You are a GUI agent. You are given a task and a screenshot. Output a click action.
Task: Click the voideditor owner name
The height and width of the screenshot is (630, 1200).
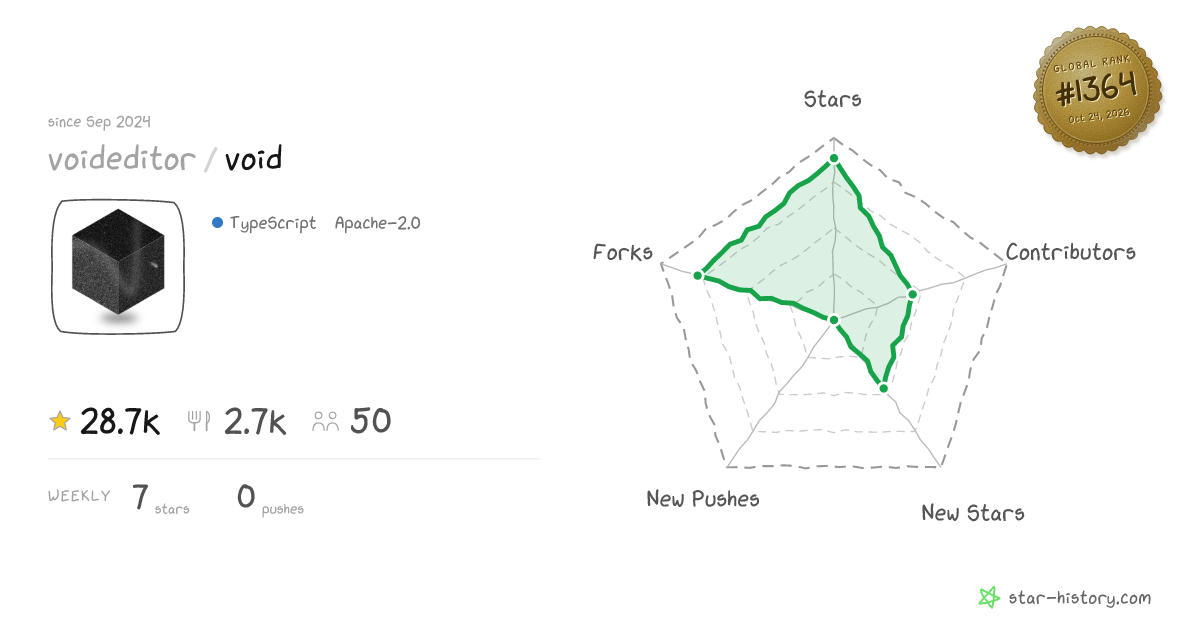pos(121,159)
